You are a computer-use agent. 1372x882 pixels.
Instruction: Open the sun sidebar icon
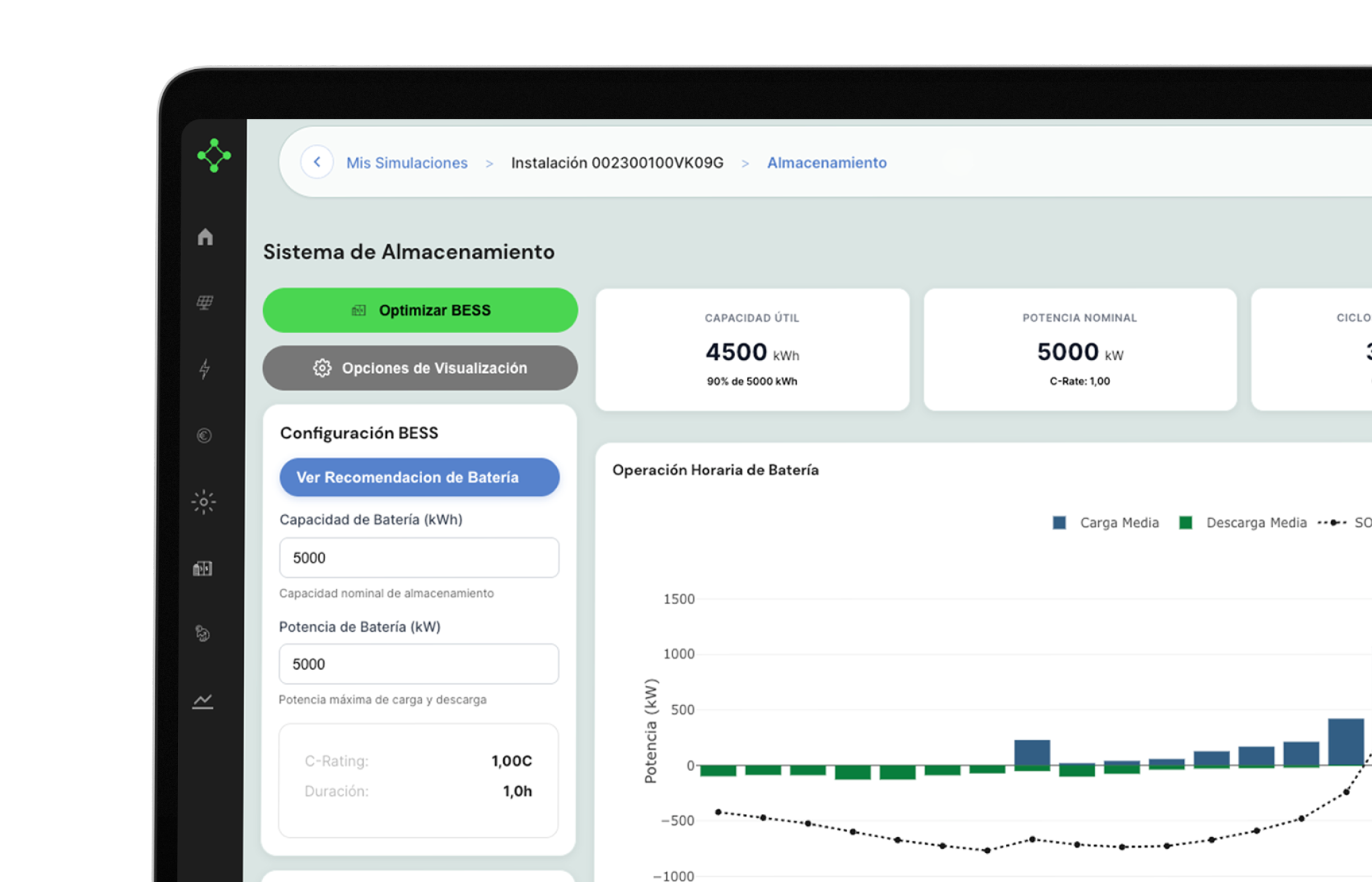(204, 502)
